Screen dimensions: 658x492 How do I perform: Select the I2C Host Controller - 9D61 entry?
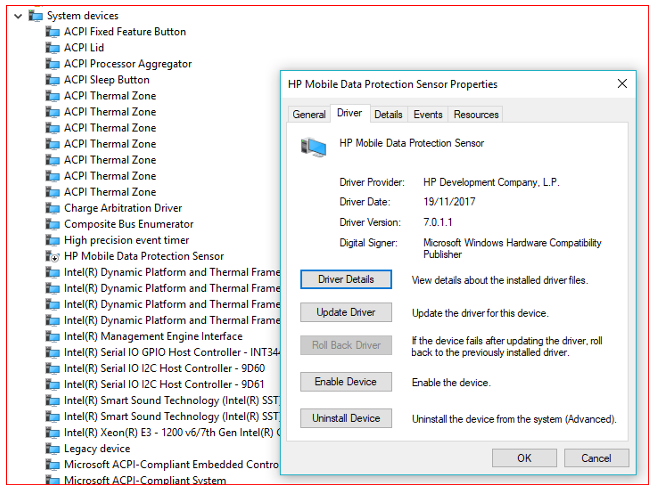[x=164, y=385]
